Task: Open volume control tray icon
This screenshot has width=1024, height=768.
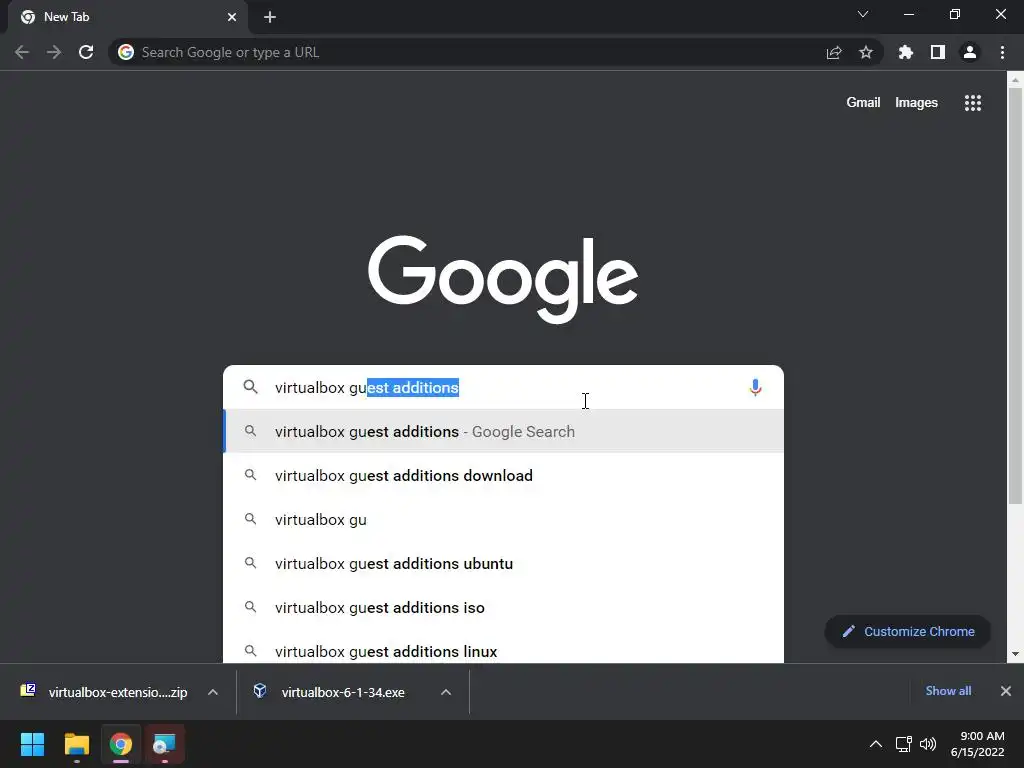Action: (x=928, y=744)
